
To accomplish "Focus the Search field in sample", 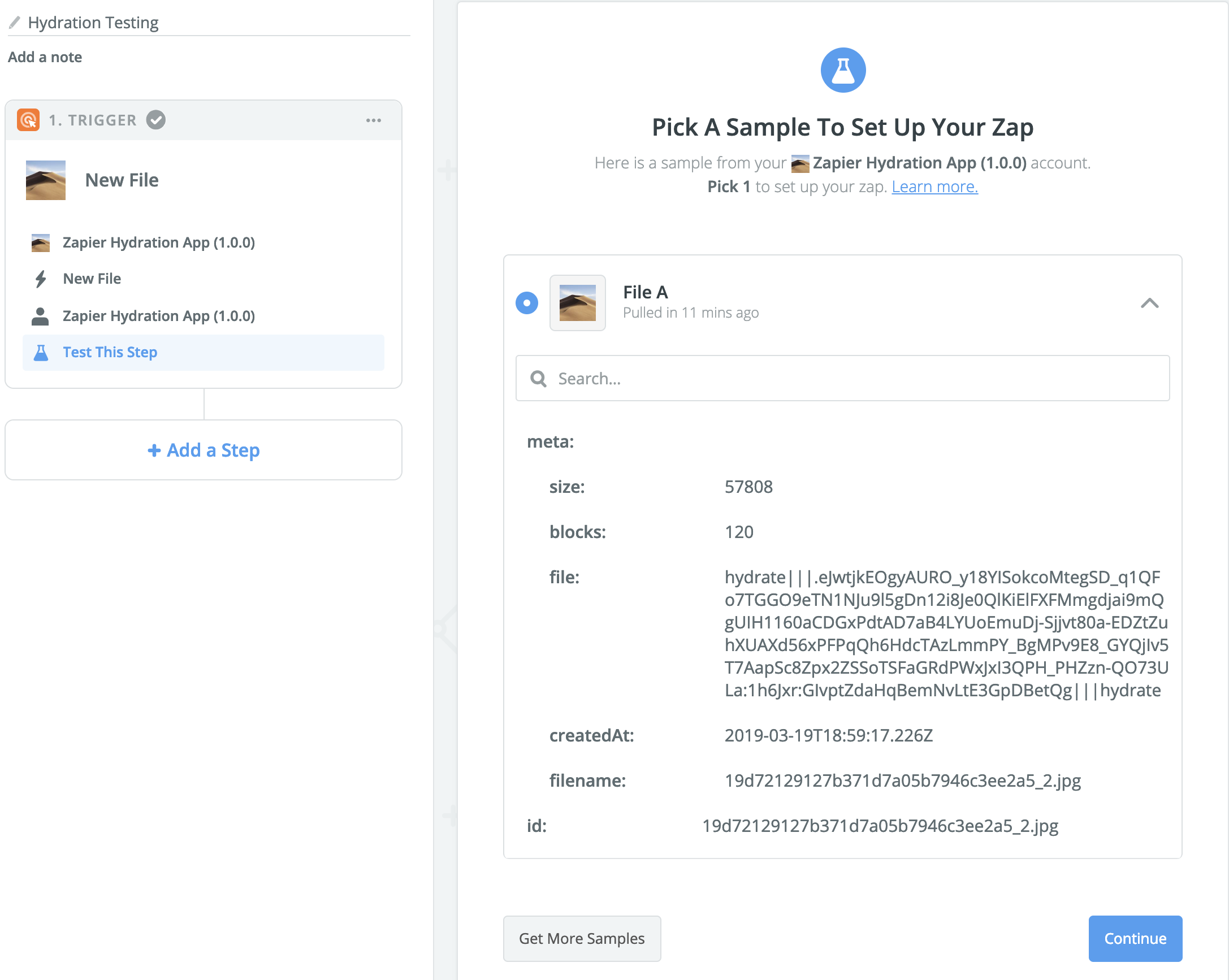I will [x=855, y=379].
